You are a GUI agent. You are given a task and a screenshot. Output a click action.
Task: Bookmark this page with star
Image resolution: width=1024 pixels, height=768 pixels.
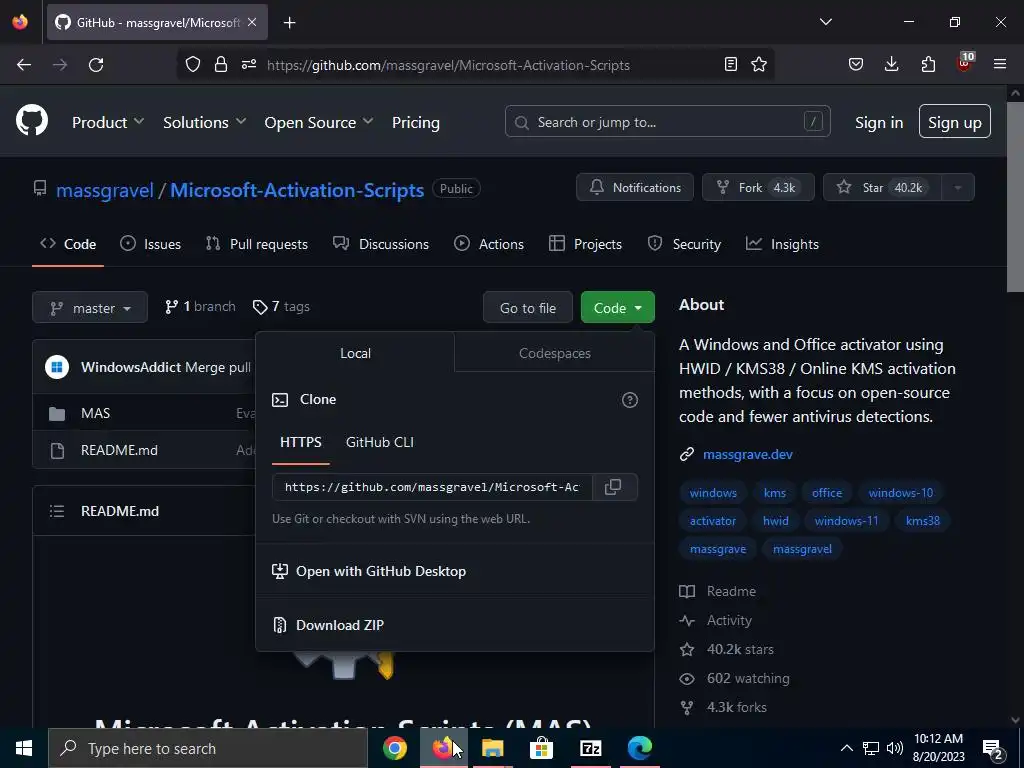pos(759,65)
